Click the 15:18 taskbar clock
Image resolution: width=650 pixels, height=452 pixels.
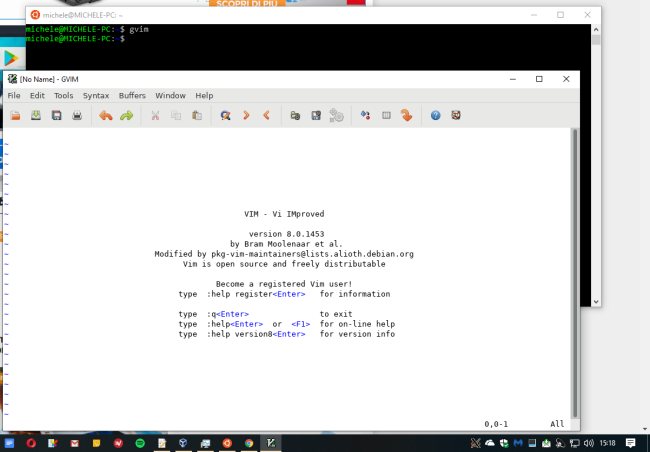607,443
